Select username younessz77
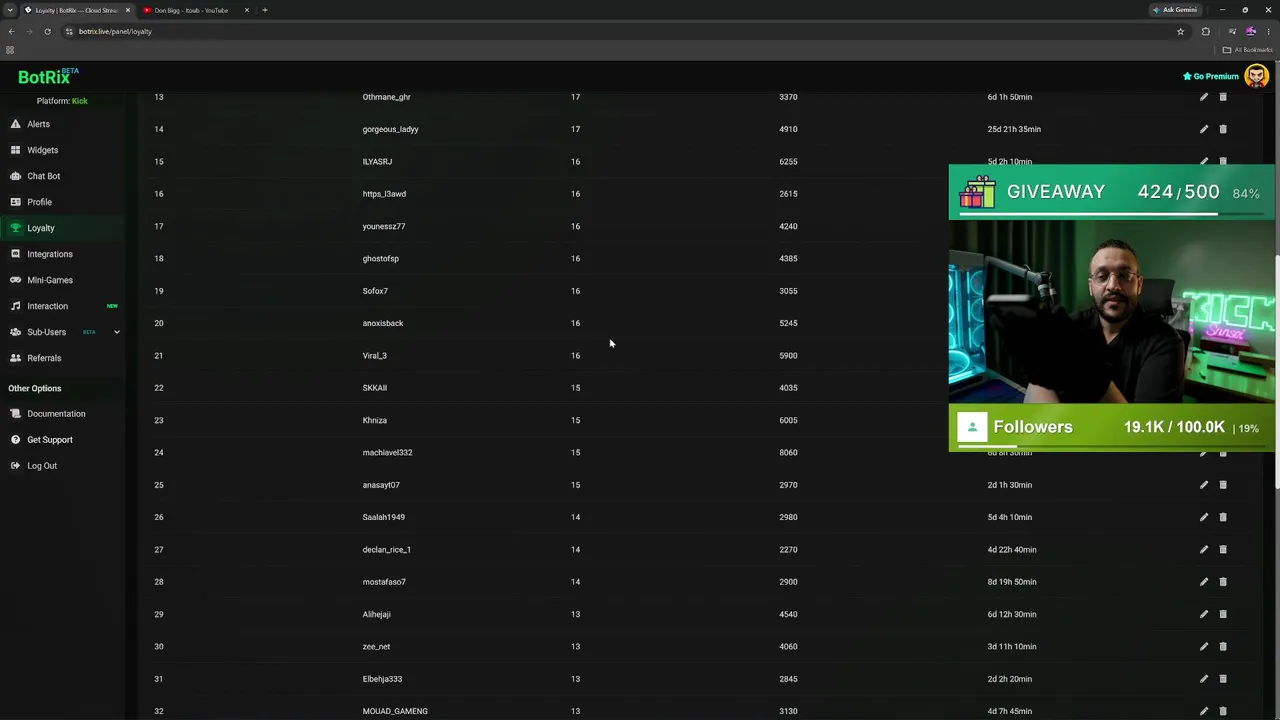1280x720 pixels. click(x=384, y=226)
